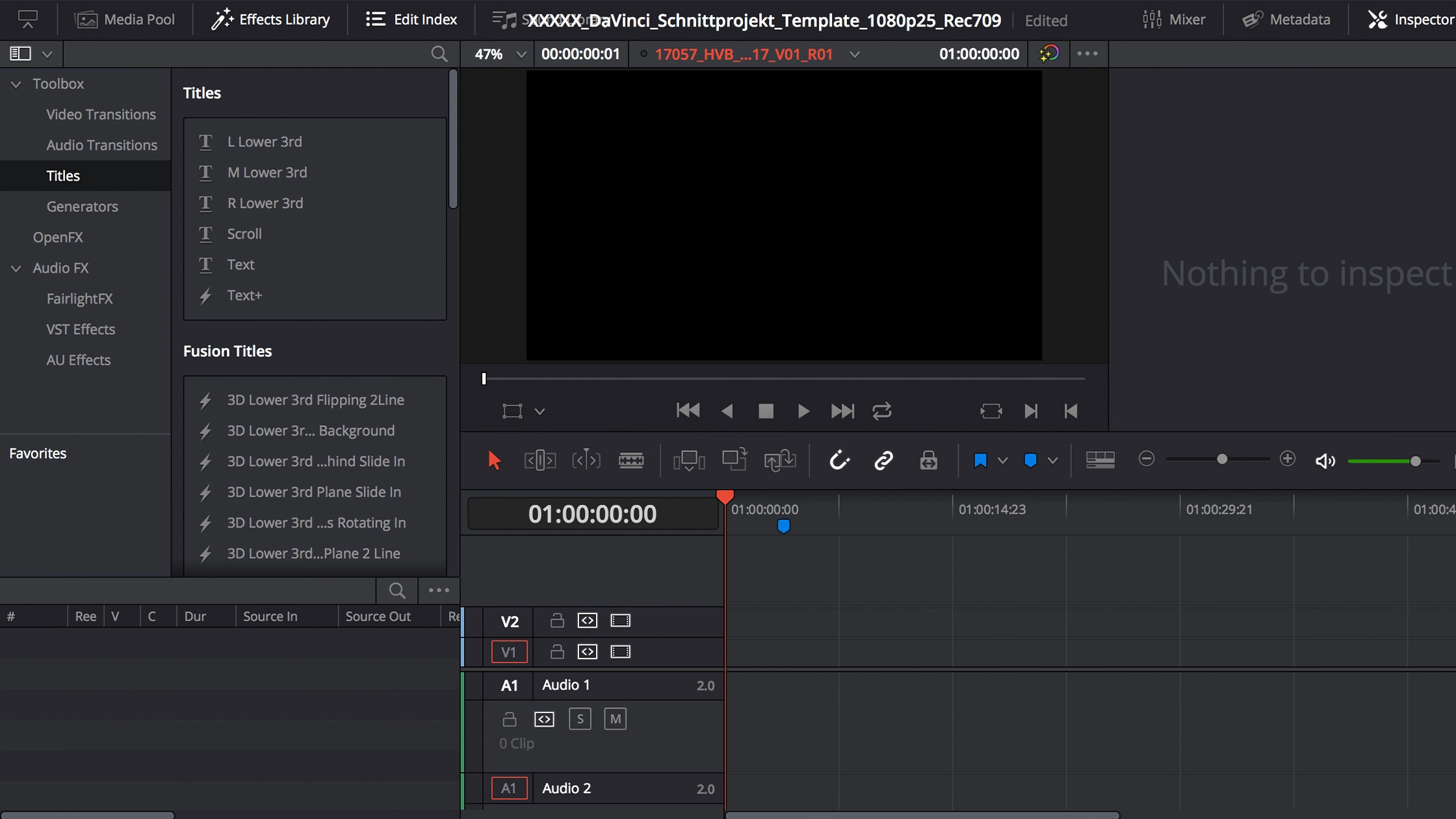Screen dimensions: 1456x819
Task: Go to previous edit point icon
Action: 1071,411
